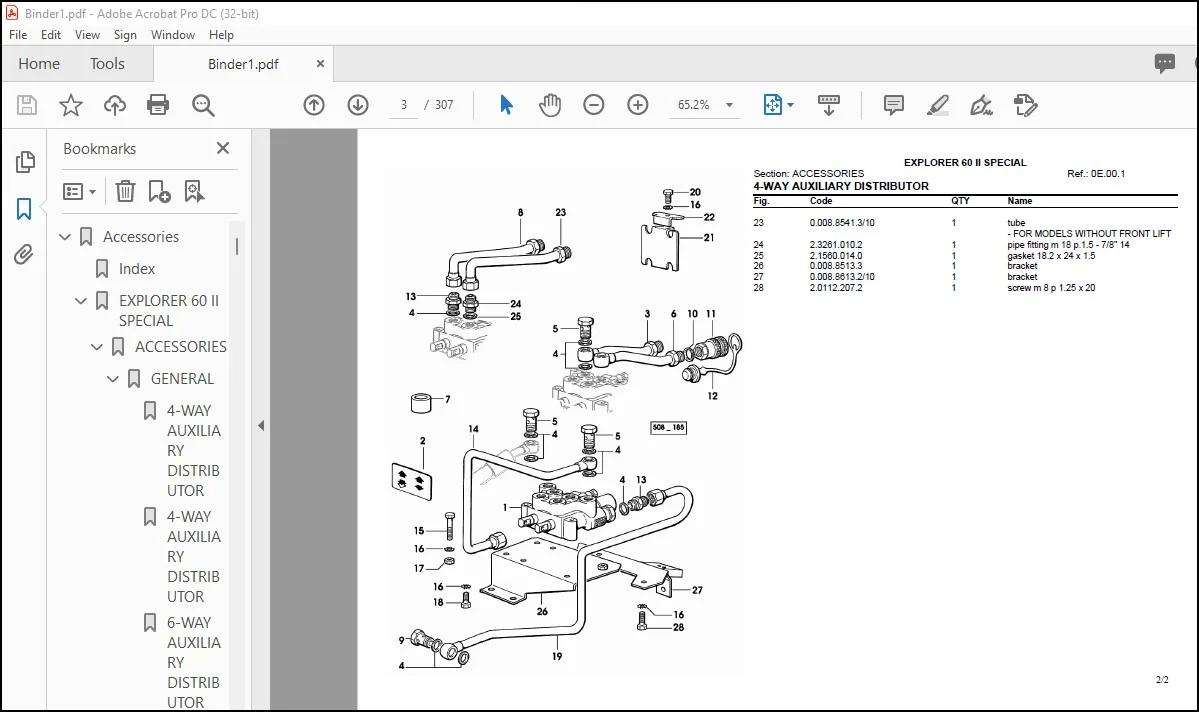This screenshot has width=1199, height=712.
Task: Toggle the Bookmarks panel icon
Action: pyautogui.click(x=24, y=209)
